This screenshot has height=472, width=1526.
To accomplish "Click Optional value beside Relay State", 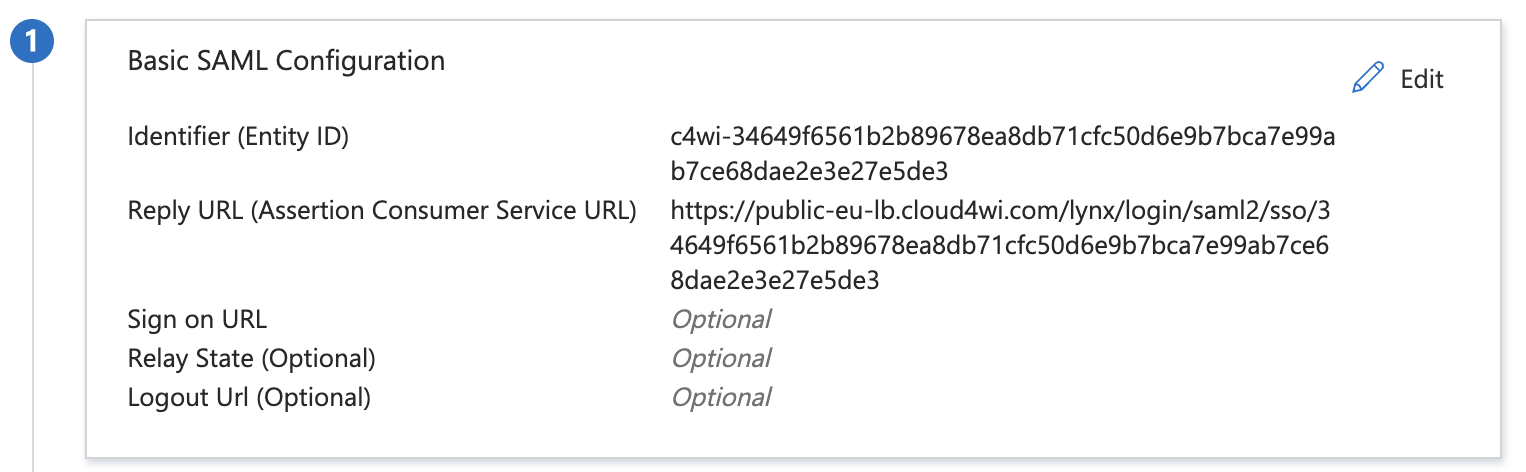I will pos(721,358).
